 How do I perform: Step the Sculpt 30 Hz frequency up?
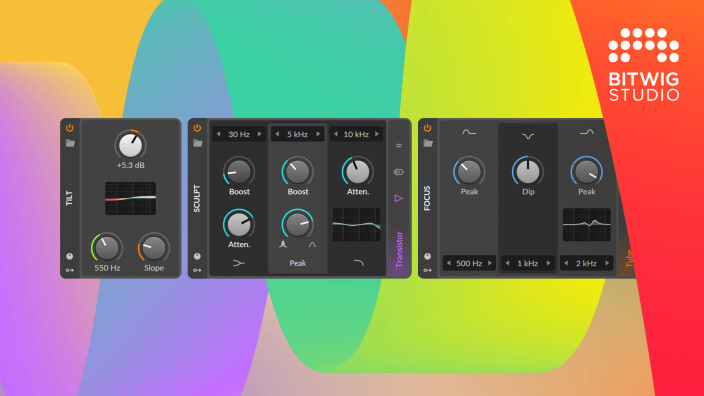tap(260, 134)
